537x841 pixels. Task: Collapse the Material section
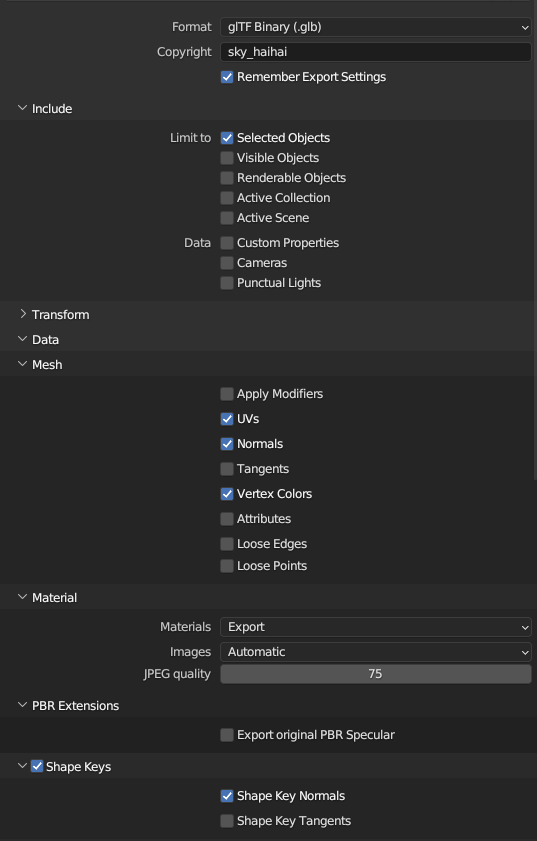point(23,597)
